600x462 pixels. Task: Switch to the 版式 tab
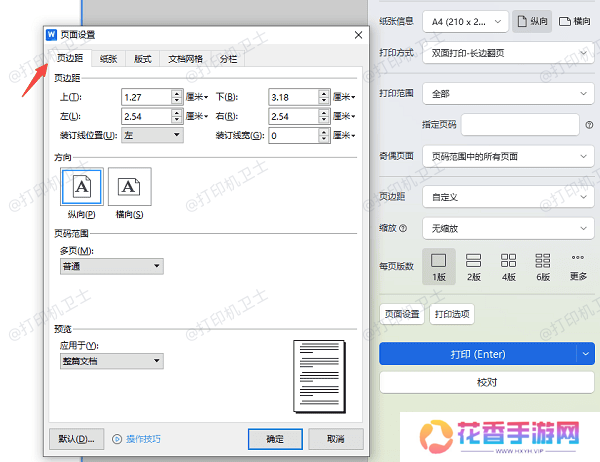point(142,59)
